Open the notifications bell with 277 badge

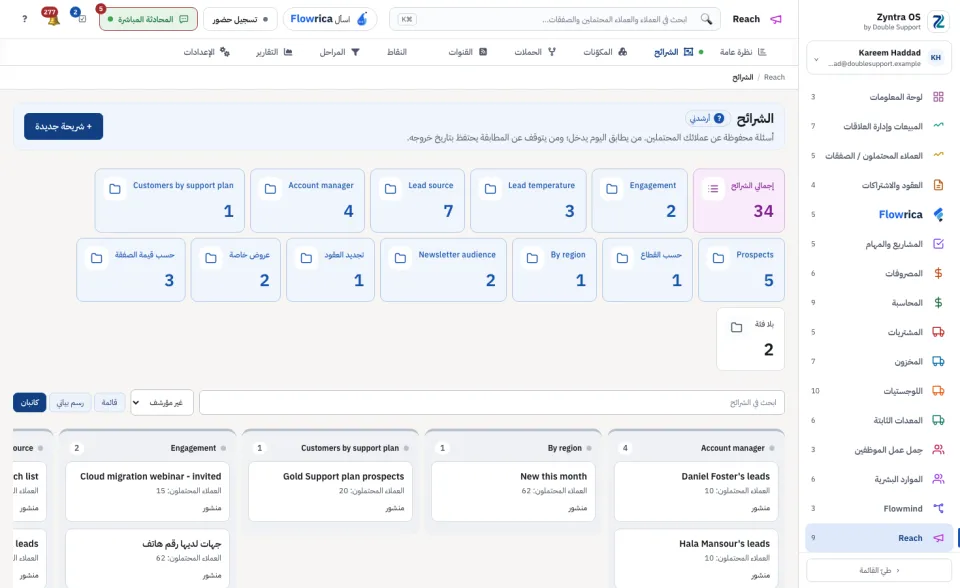pyautogui.click(x=53, y=18)
